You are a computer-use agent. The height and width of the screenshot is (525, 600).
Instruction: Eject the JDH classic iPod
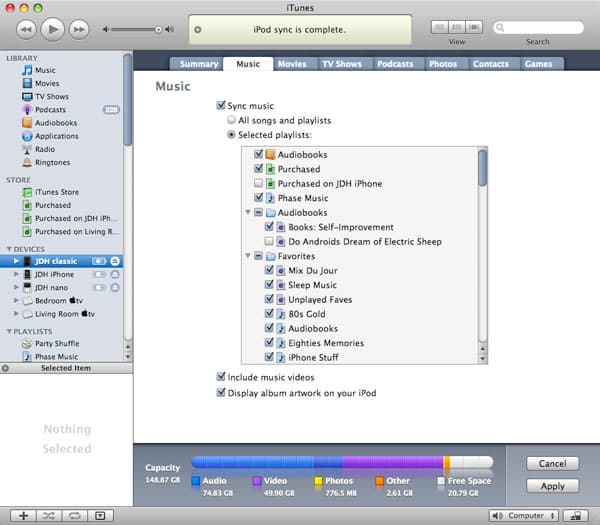click(x=115, y=261)
